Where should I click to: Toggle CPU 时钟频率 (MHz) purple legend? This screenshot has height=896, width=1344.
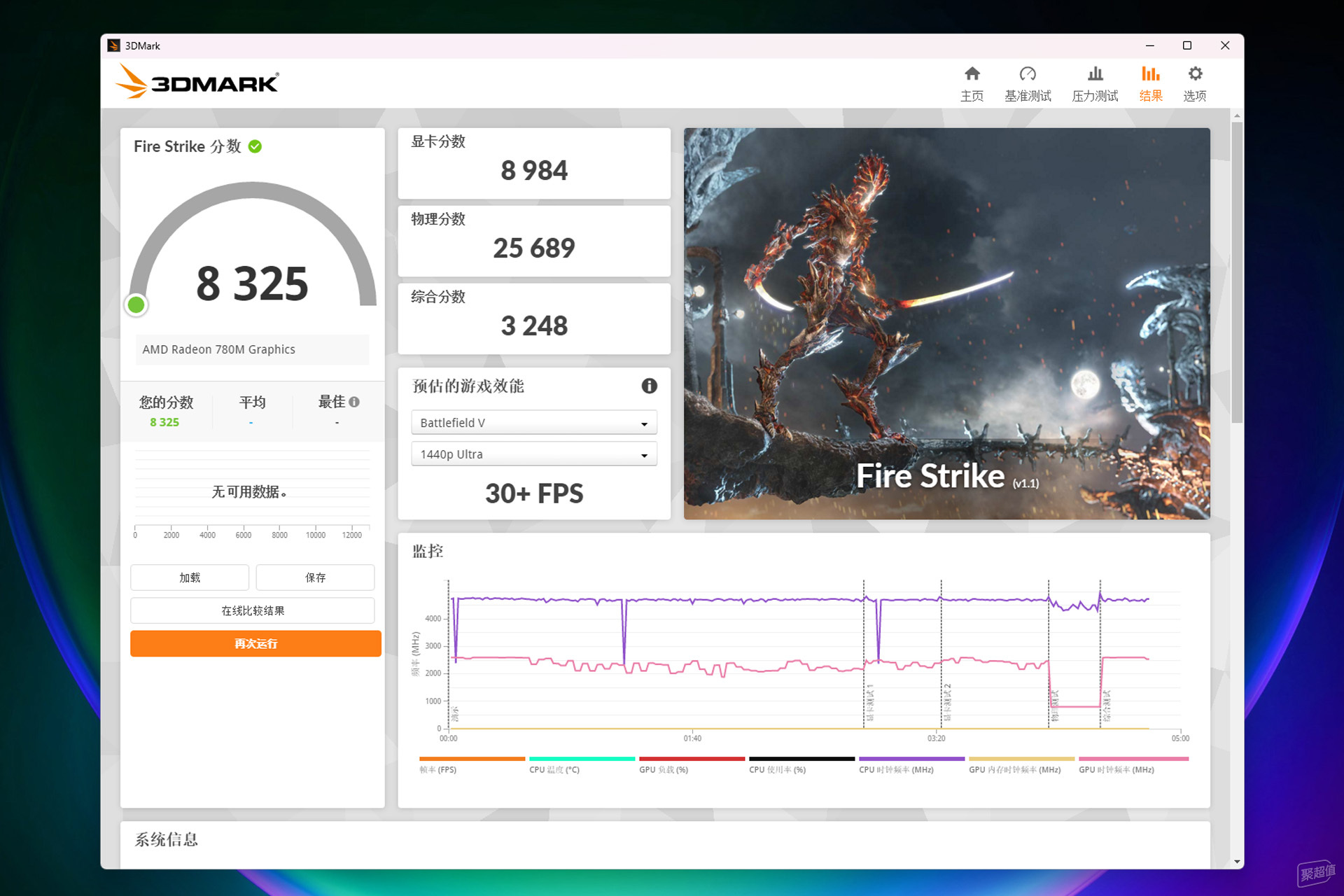(911, 765)
